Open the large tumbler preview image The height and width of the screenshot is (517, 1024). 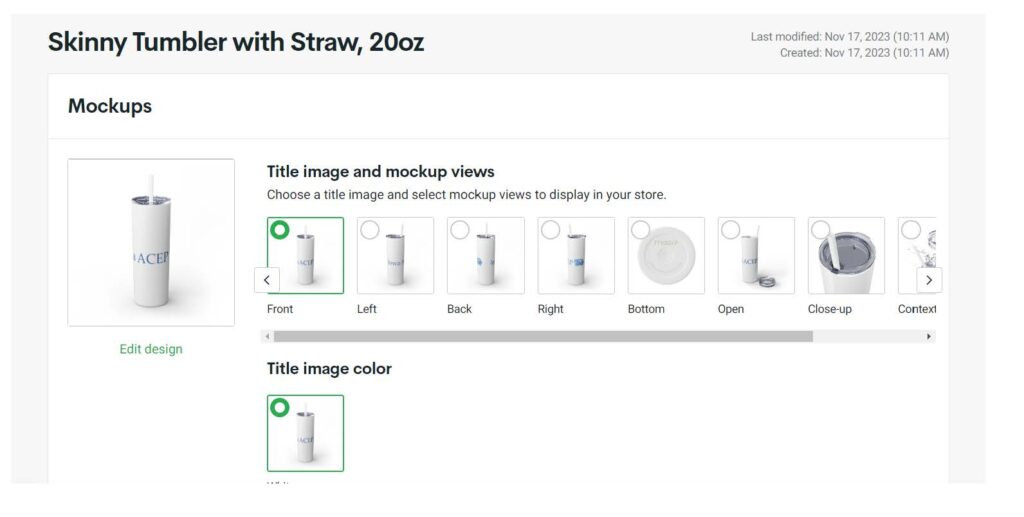pyautogui.click(x=151, y=242)
